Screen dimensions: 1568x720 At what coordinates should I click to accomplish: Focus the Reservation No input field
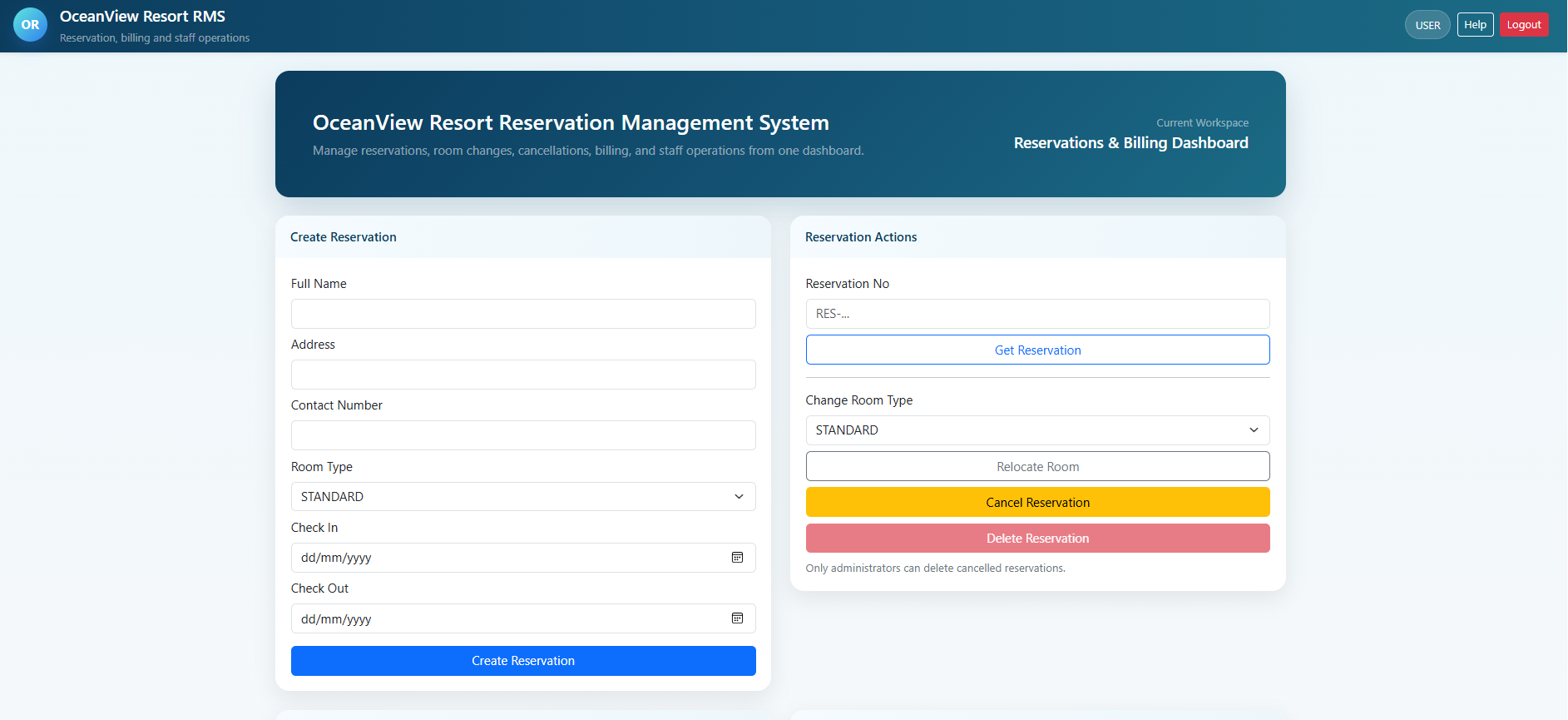coord(1037,314)
